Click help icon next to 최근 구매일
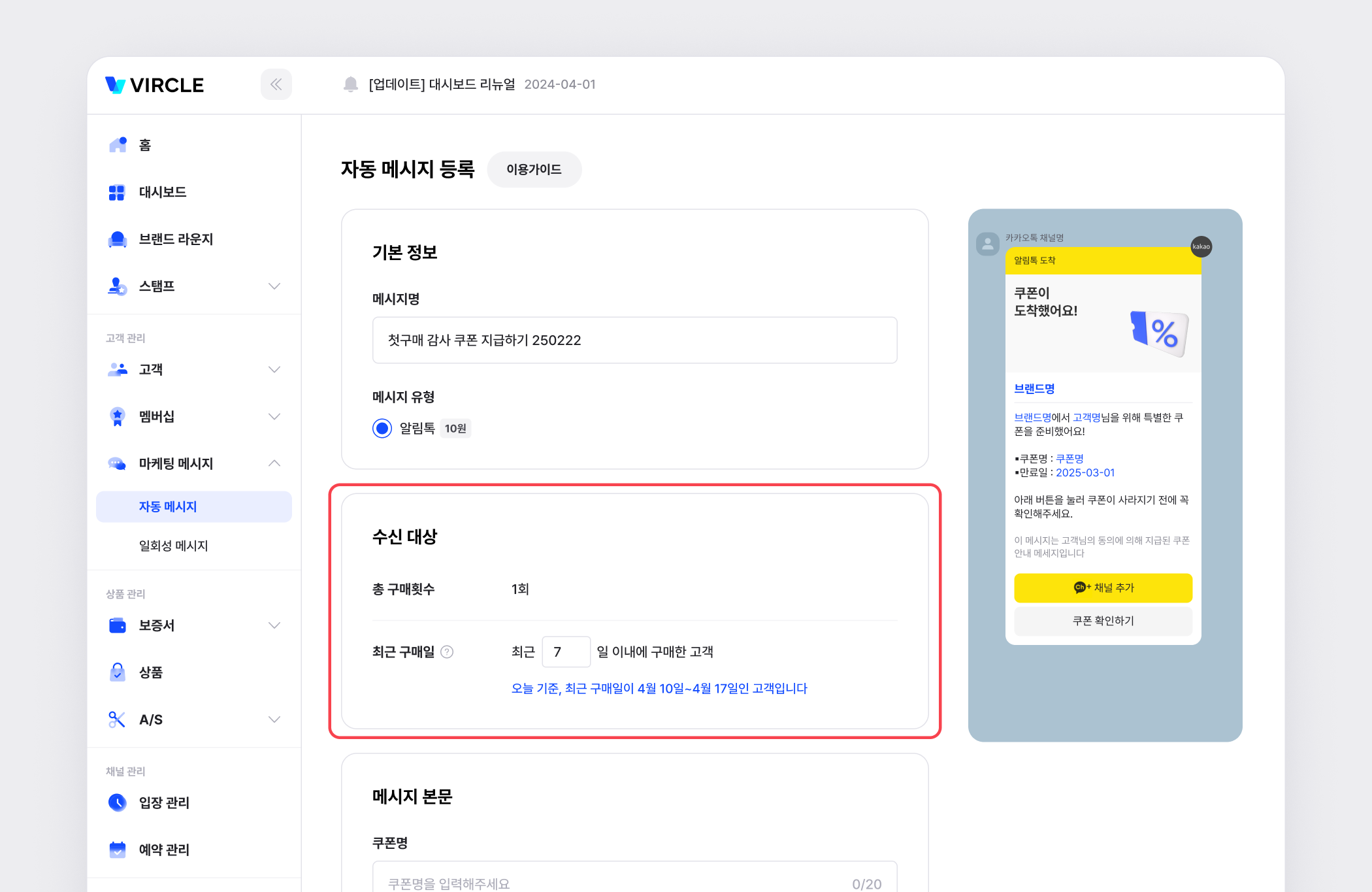 point(447,652)
